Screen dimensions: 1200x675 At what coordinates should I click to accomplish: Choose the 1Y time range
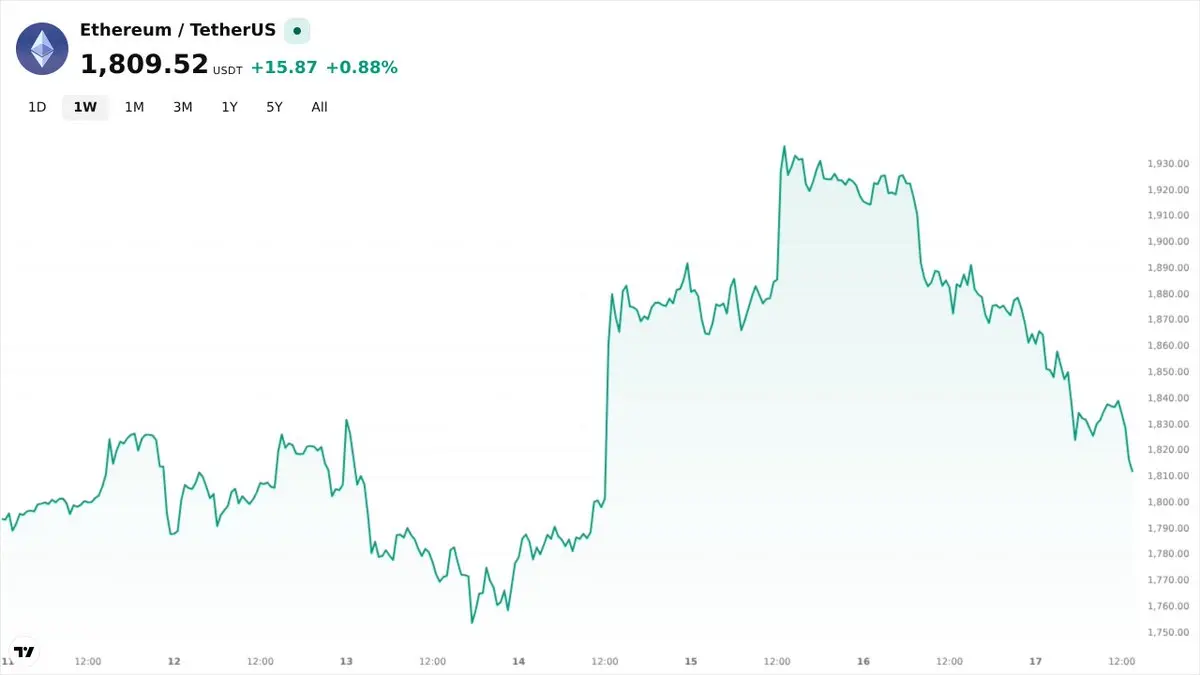pos(230,107)
